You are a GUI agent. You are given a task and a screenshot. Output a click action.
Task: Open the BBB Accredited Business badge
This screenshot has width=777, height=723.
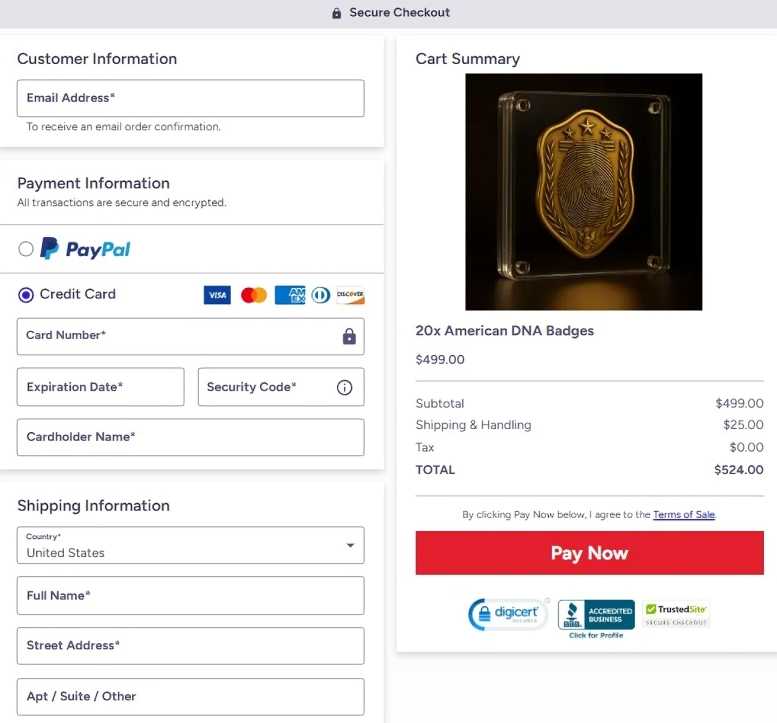pos(596,618)
